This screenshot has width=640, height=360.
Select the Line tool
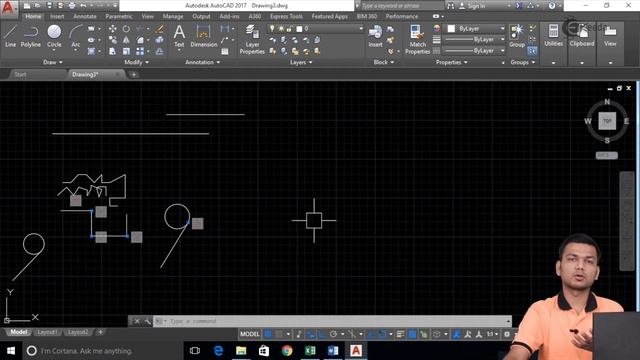(10, 36)
